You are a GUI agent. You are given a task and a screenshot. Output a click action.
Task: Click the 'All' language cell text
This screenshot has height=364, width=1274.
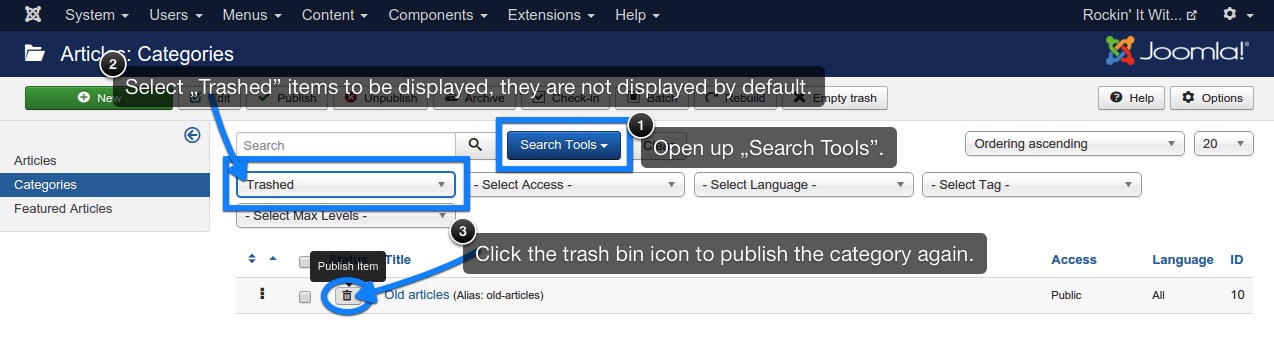pos(1159,296)
